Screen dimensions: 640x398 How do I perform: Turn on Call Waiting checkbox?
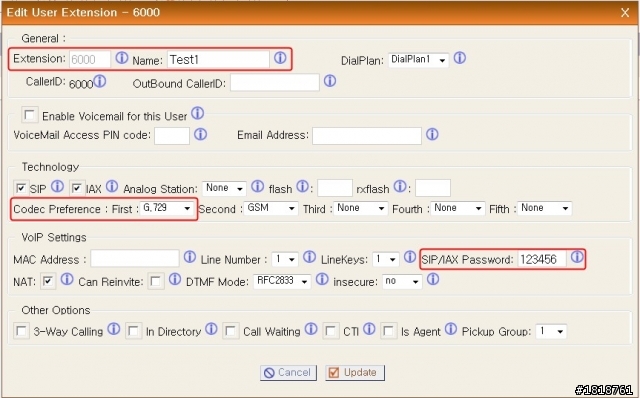point(231,331)
